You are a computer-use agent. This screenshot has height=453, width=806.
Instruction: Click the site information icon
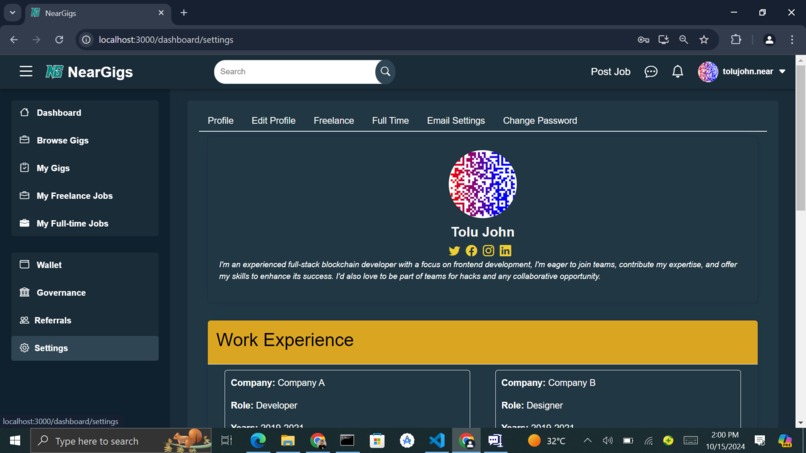[x=86, y=40]
